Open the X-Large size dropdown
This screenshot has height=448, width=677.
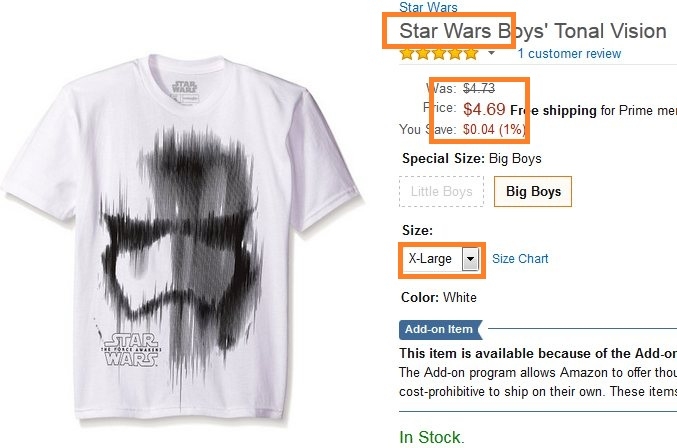441,259
